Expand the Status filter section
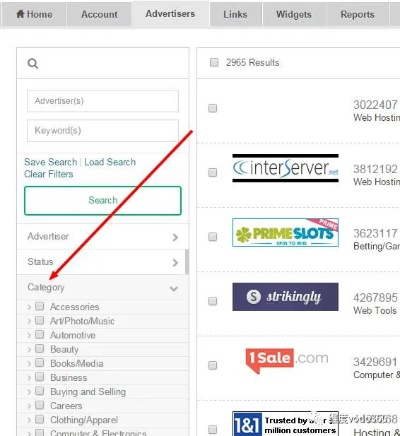This screenshot has height=436, width=400. point(103,262)
